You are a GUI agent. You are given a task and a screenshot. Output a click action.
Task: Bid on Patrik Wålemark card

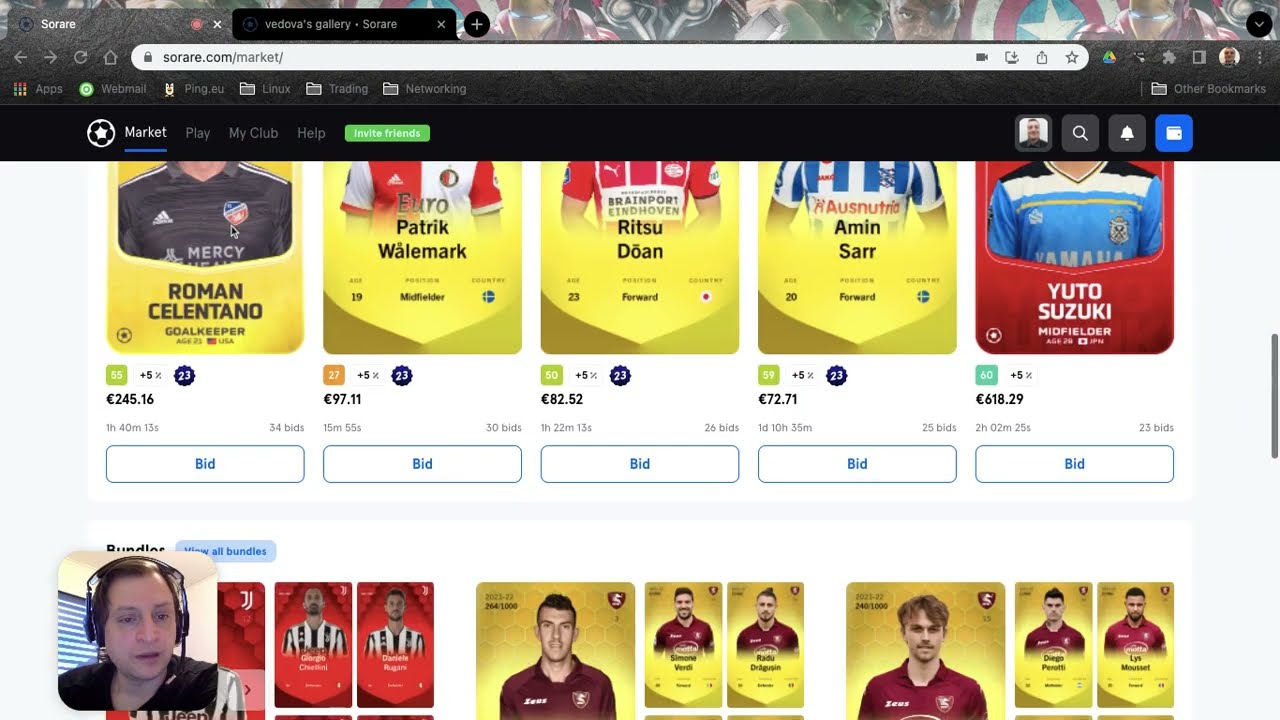click(422, 464)
